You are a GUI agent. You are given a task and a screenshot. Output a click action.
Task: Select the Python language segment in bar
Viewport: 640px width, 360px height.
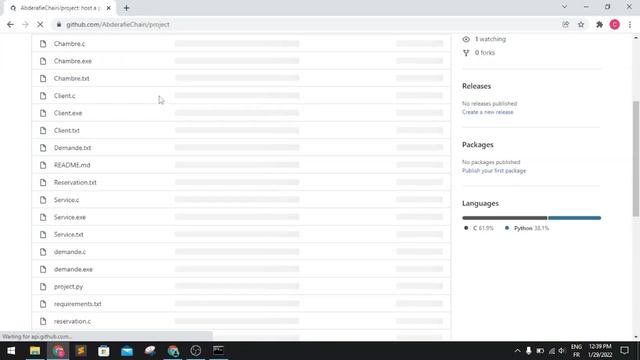coord(574,218)
